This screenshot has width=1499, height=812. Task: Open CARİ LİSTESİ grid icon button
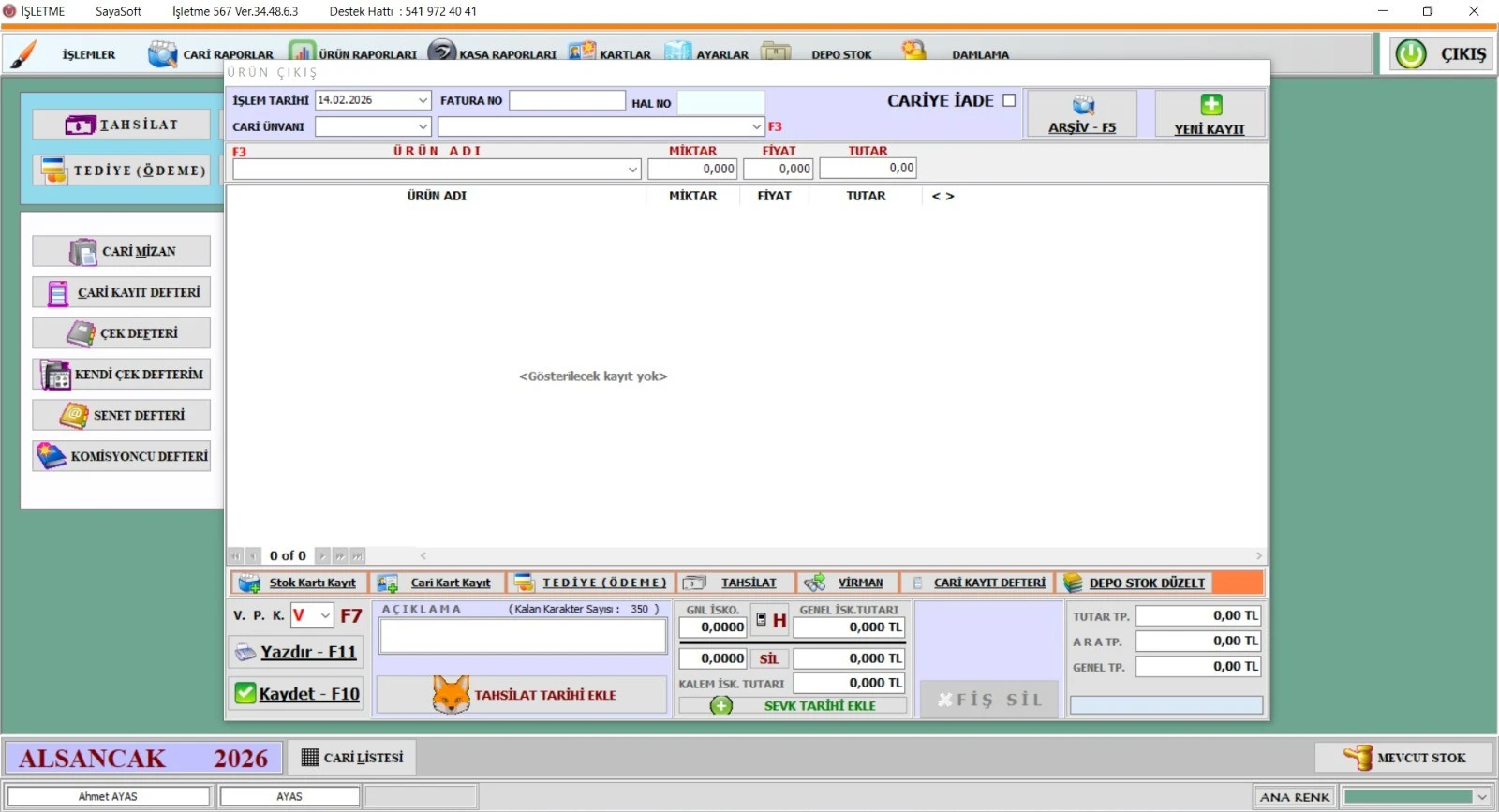[x=352, y=758]
